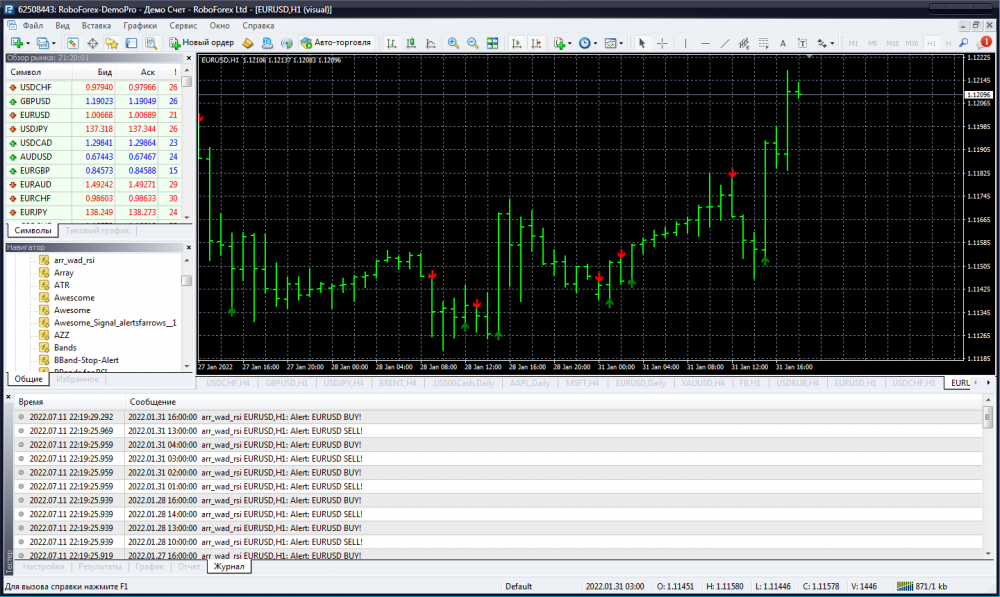Switch timeframe to M1
Image resolution: width=1000 pixels, height=597 pixels.
pyautogui.click(x=853, y=43)
